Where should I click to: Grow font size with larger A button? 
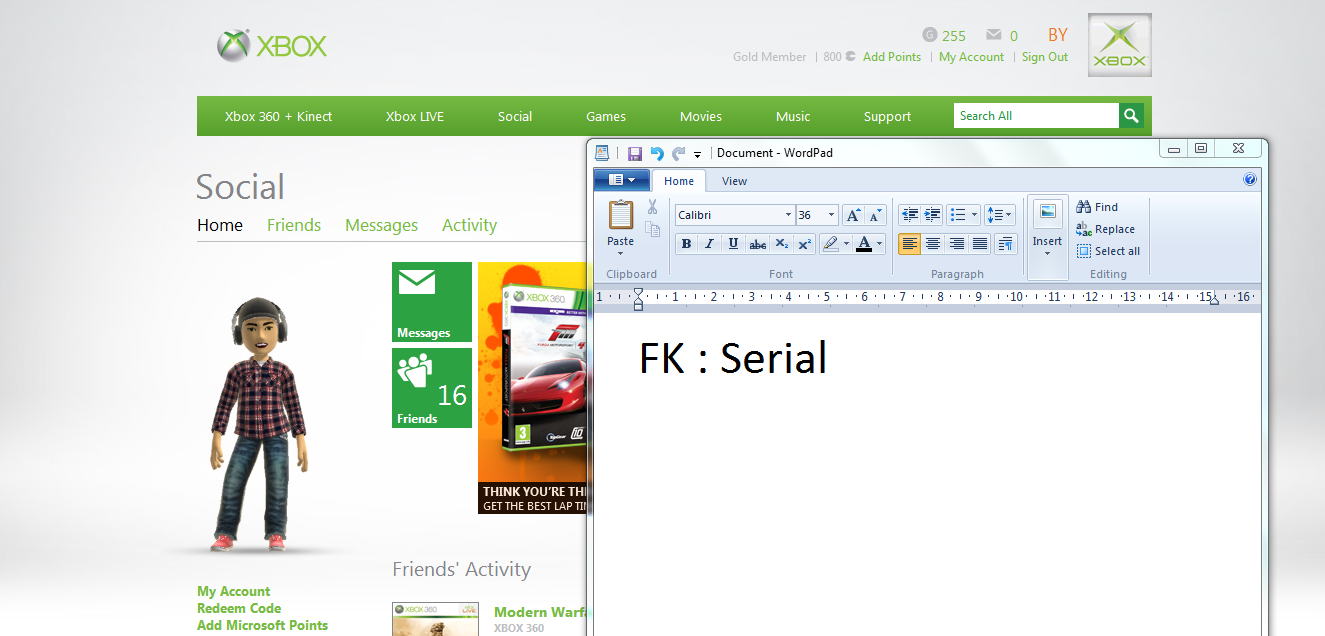tap(853, 215)
